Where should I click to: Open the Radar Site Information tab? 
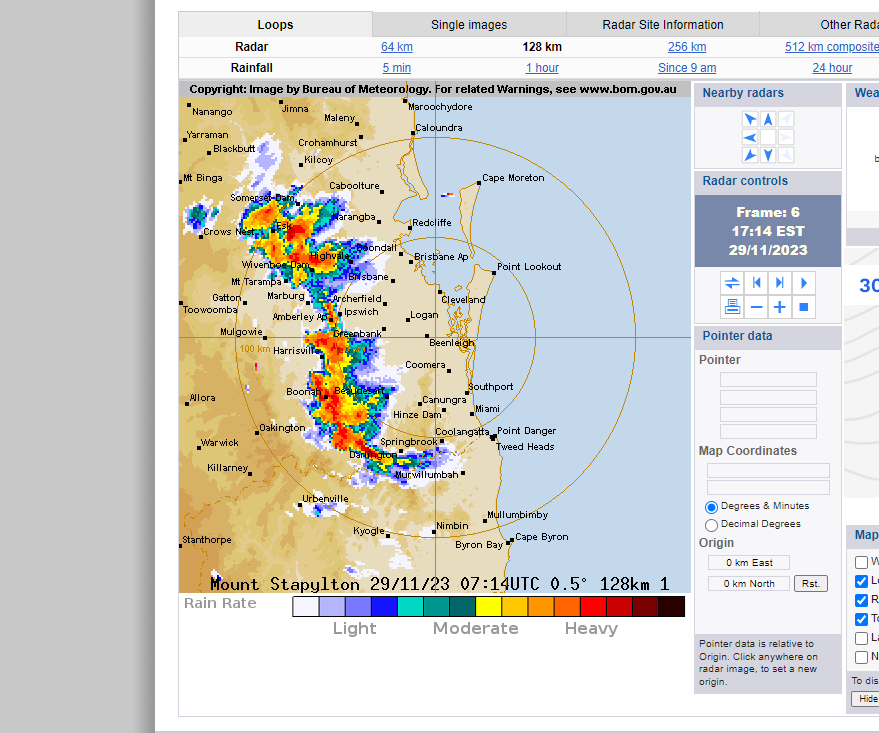click(663, 25)
